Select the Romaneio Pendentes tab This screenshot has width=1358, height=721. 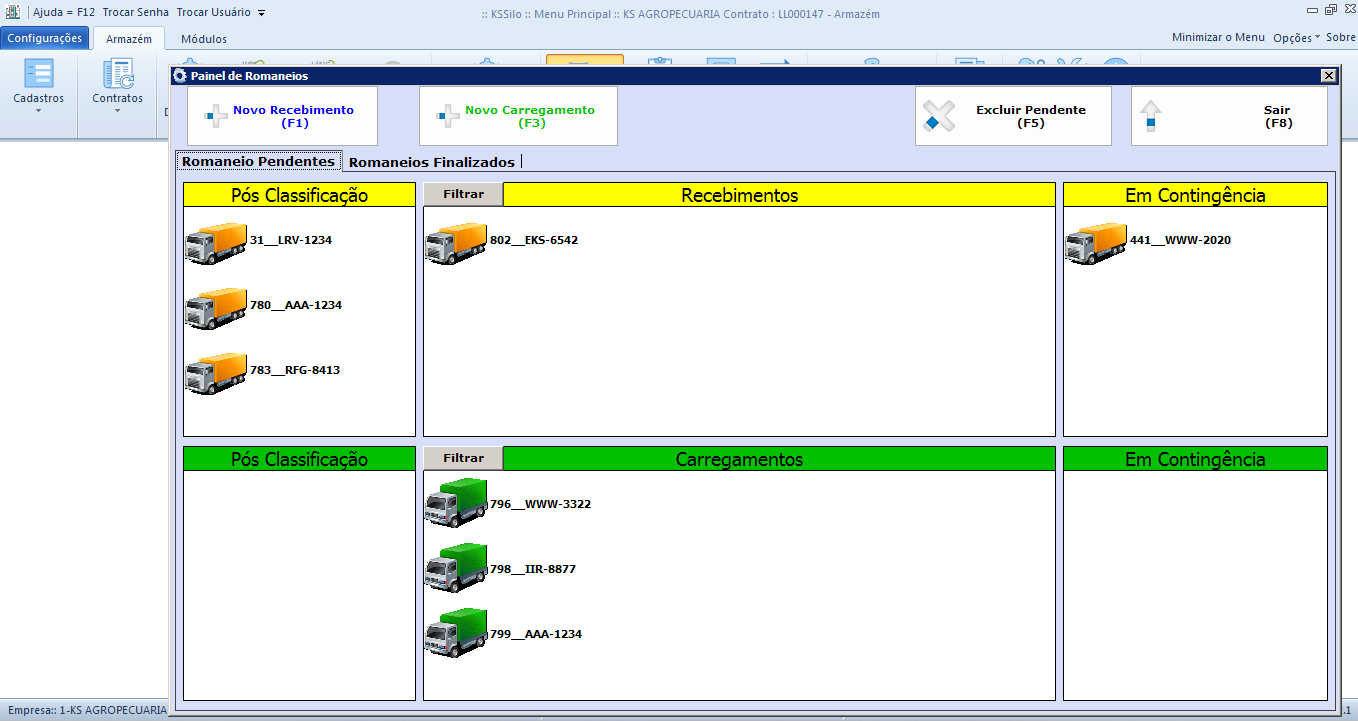(x=258, y=161)
